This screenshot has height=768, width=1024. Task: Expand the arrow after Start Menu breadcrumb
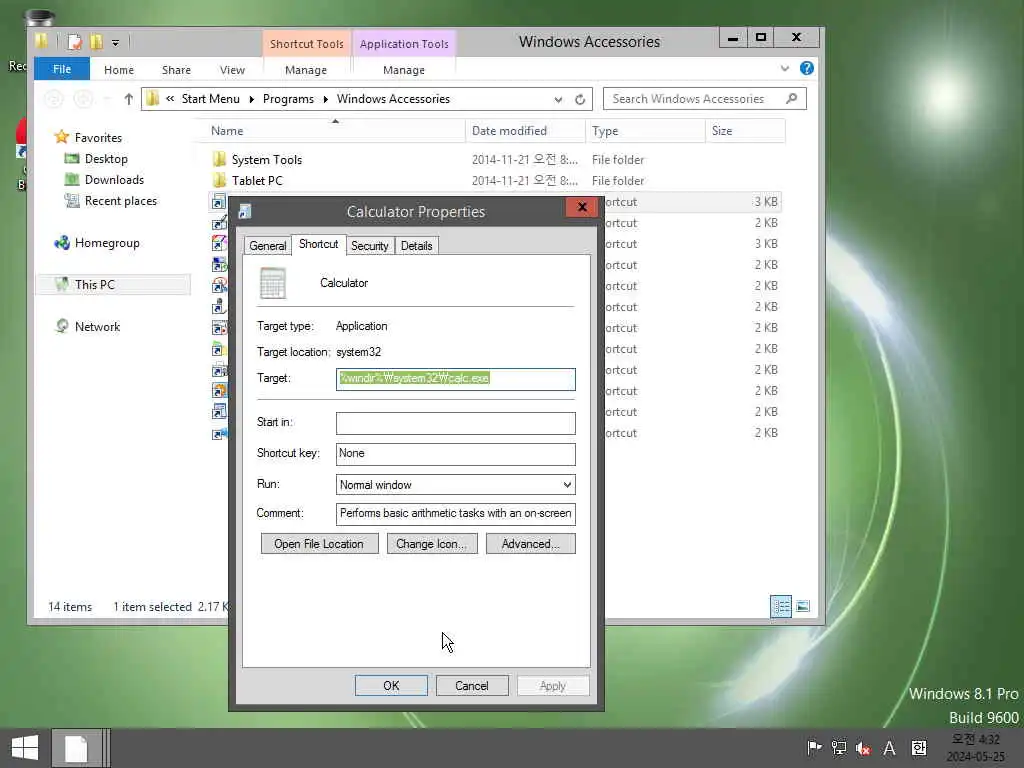pyautogui.click(x=251, y=99)
